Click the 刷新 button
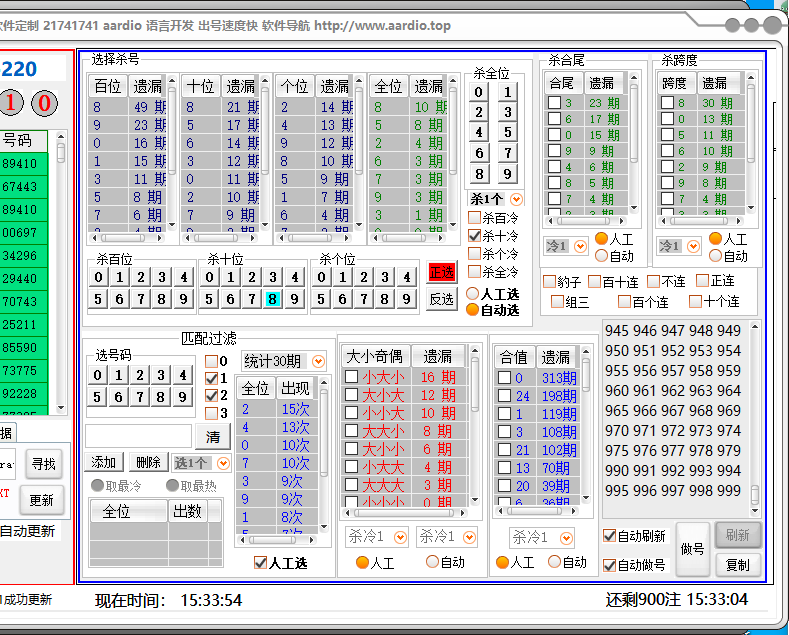Image resolution: width=789 pixels, height=635 pixels. pyautogui.click(x=738, y=535)
